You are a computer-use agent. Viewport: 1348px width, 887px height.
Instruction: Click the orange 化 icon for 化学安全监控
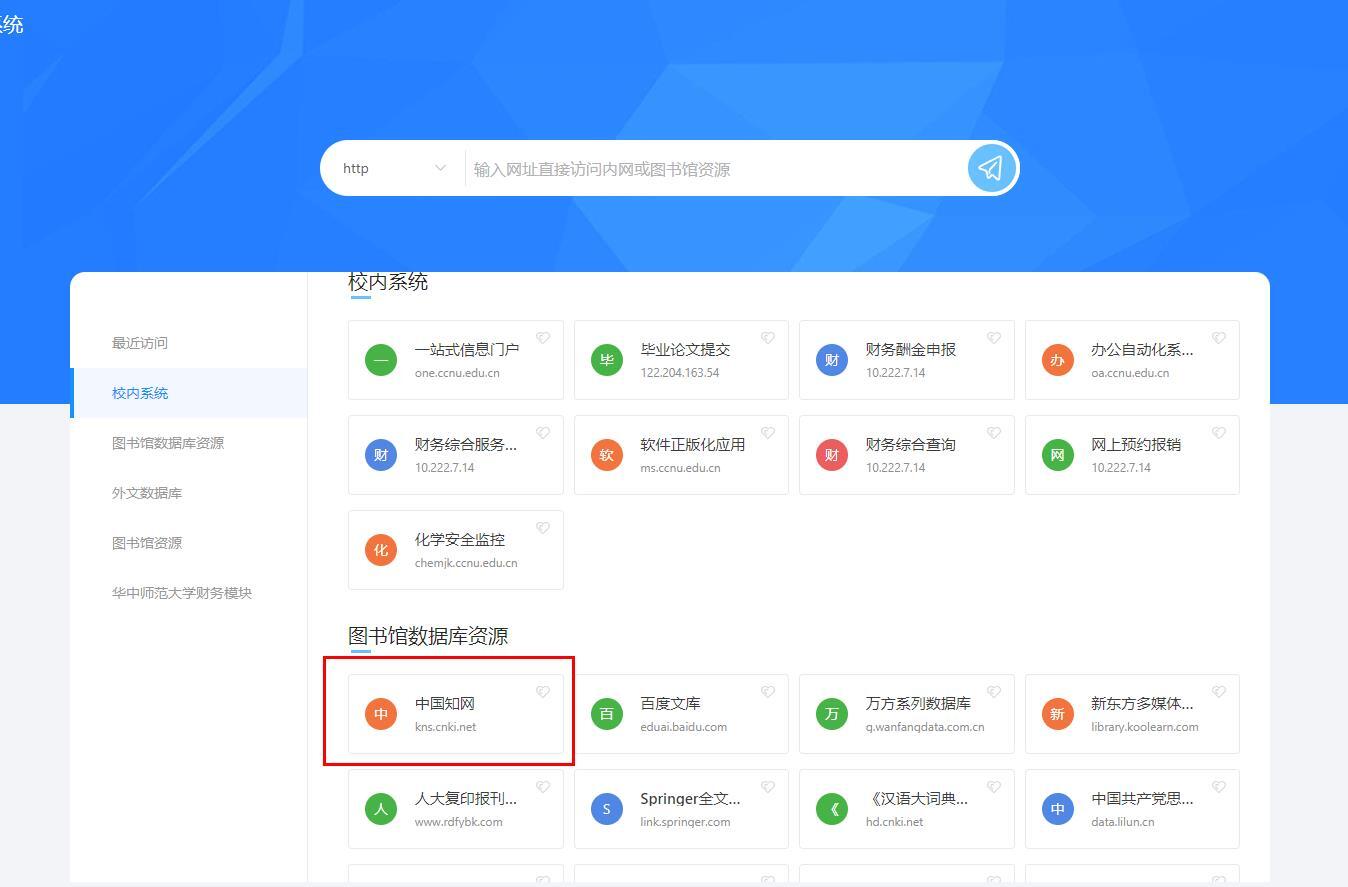[381, 550]
